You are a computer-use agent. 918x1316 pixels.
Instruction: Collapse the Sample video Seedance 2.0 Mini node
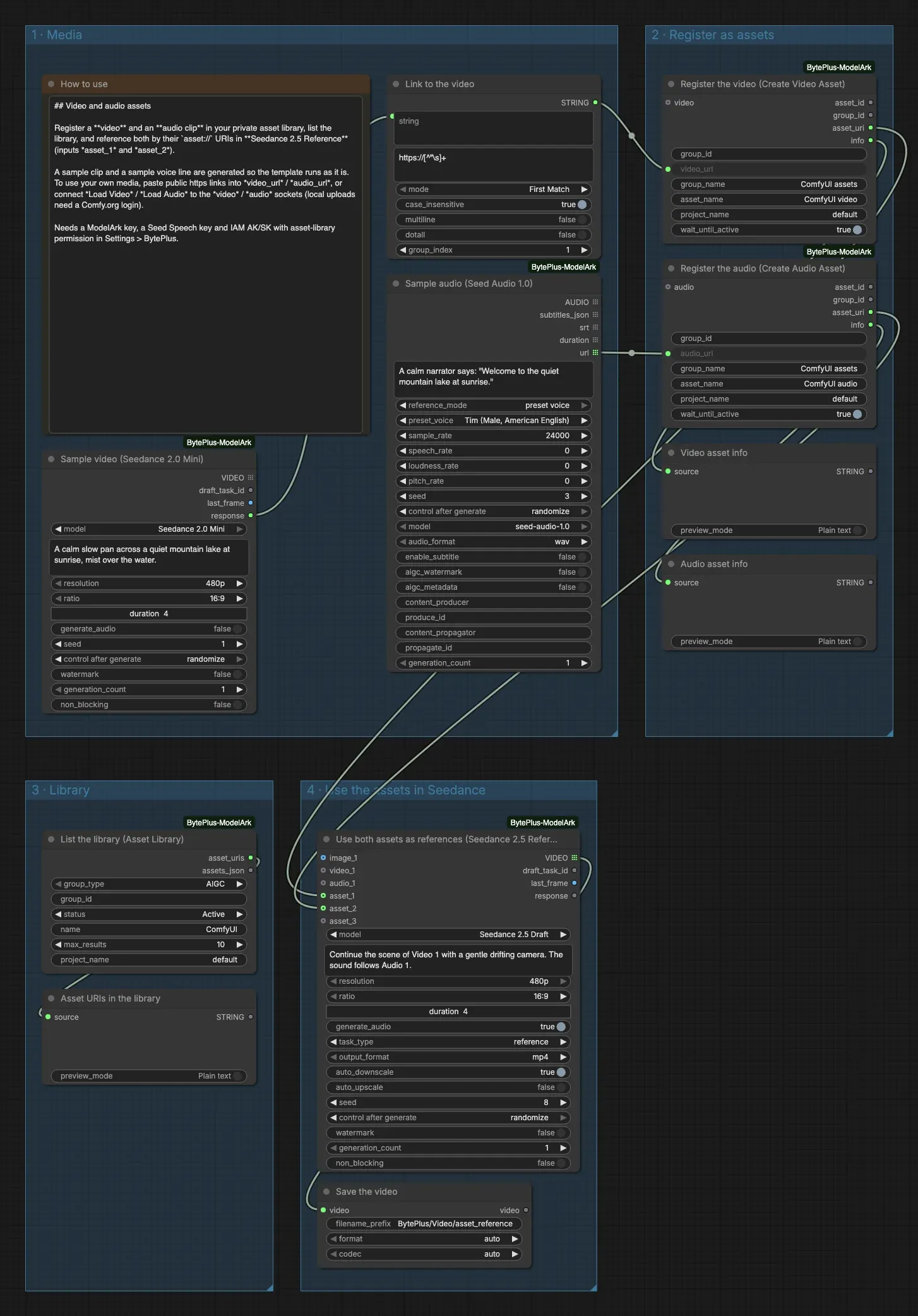(51, 459)
